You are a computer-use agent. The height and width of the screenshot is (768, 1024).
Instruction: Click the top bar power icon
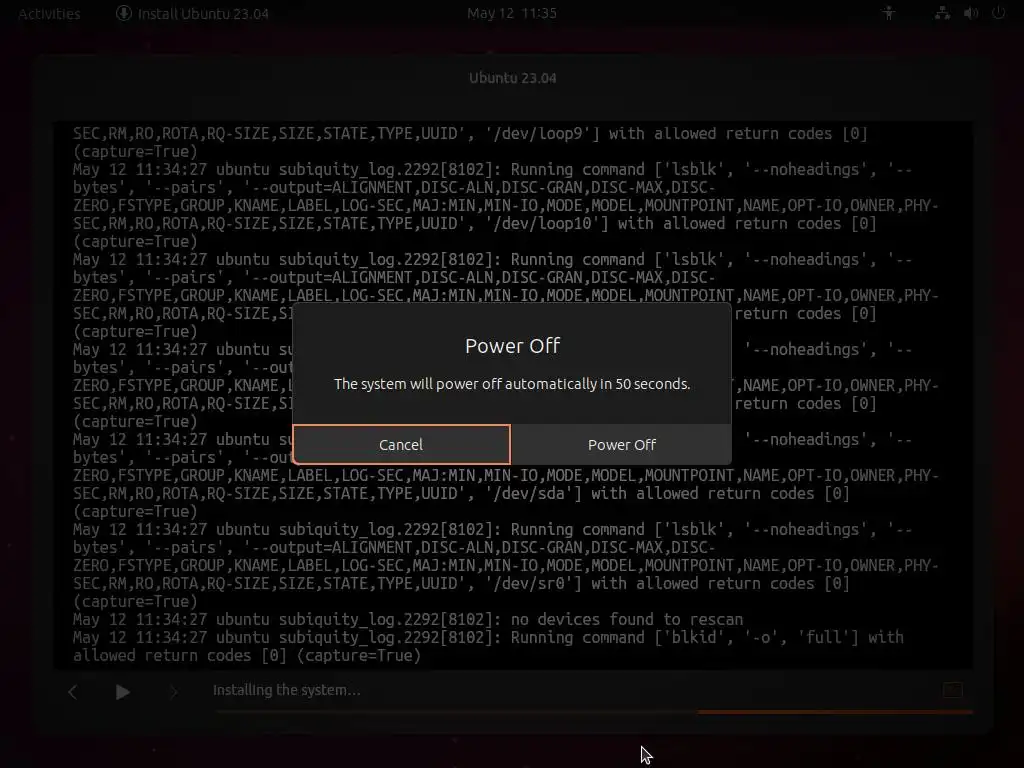click(x=998, y=13)
